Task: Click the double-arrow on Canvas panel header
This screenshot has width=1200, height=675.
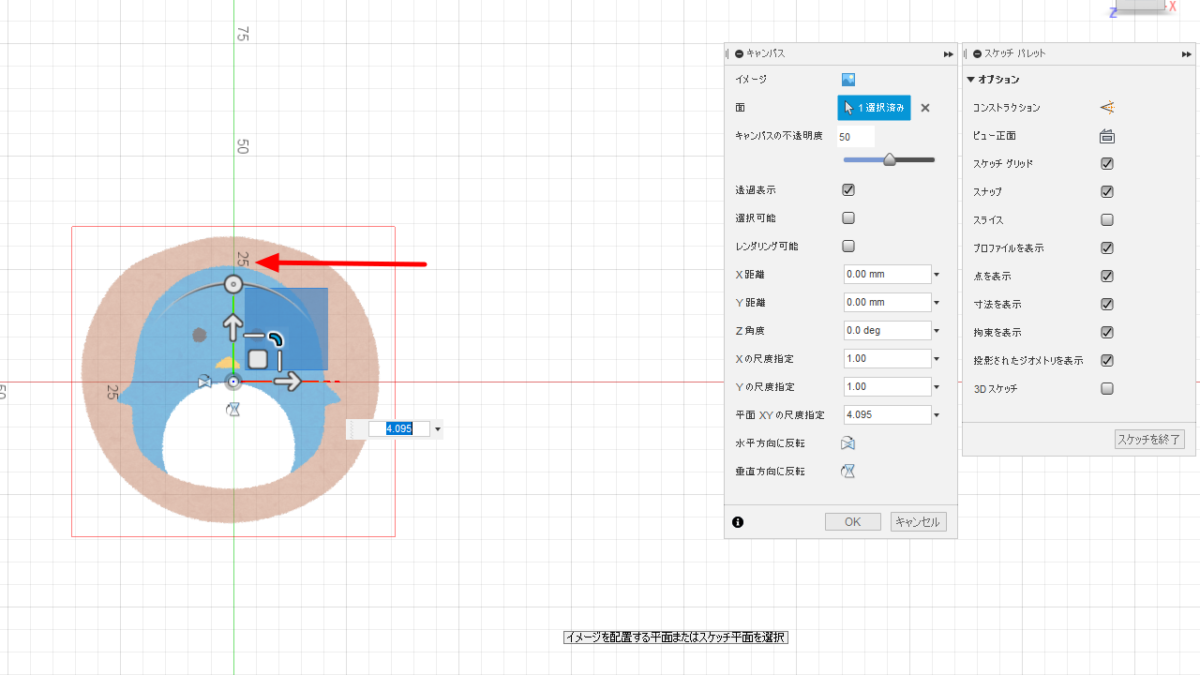Action: coord(948,54)
